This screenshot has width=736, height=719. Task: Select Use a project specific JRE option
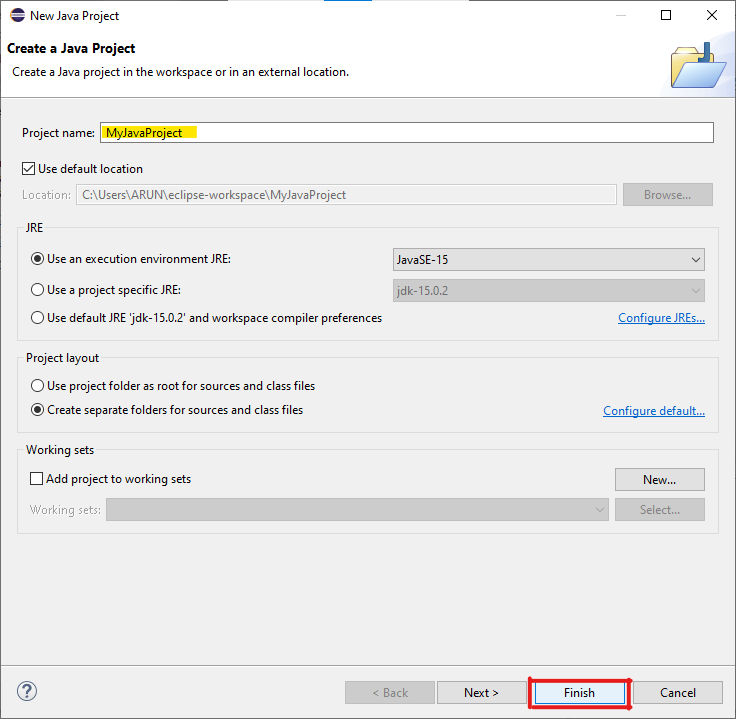point(38,290)
